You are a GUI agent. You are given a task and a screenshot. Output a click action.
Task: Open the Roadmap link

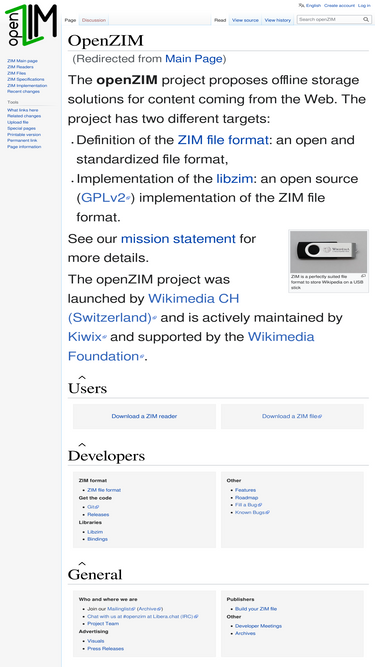pyautogui.click(x=247, y=498)
